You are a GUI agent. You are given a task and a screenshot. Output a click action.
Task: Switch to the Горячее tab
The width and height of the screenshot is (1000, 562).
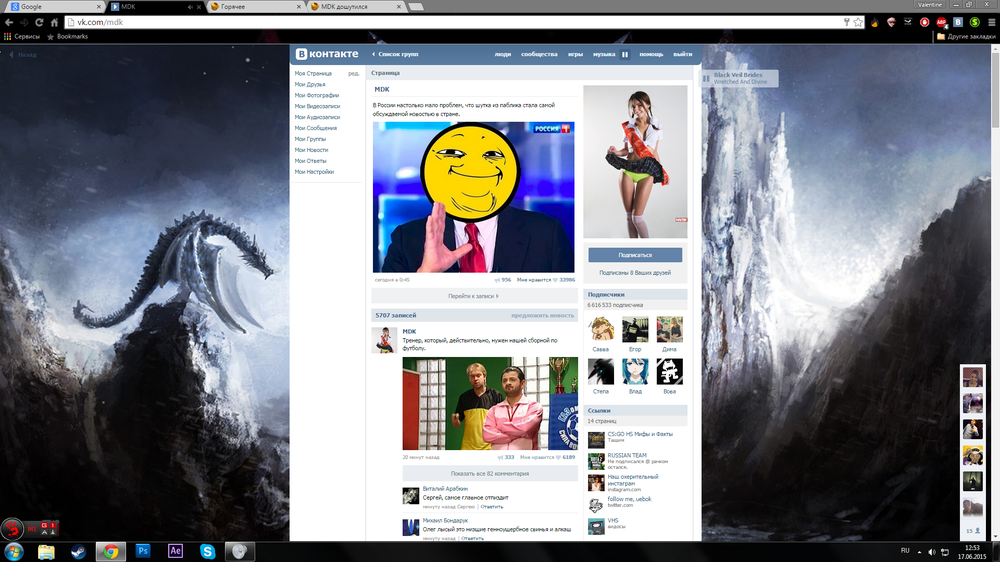coord(255,7)
